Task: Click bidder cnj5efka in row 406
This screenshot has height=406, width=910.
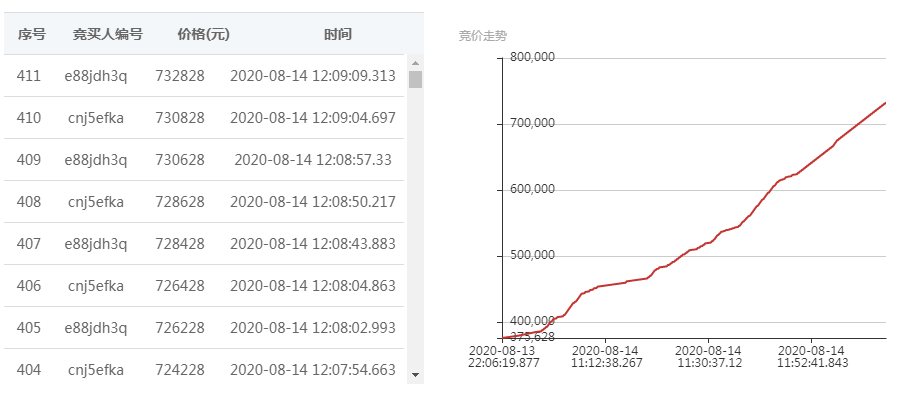Action: 96,286
